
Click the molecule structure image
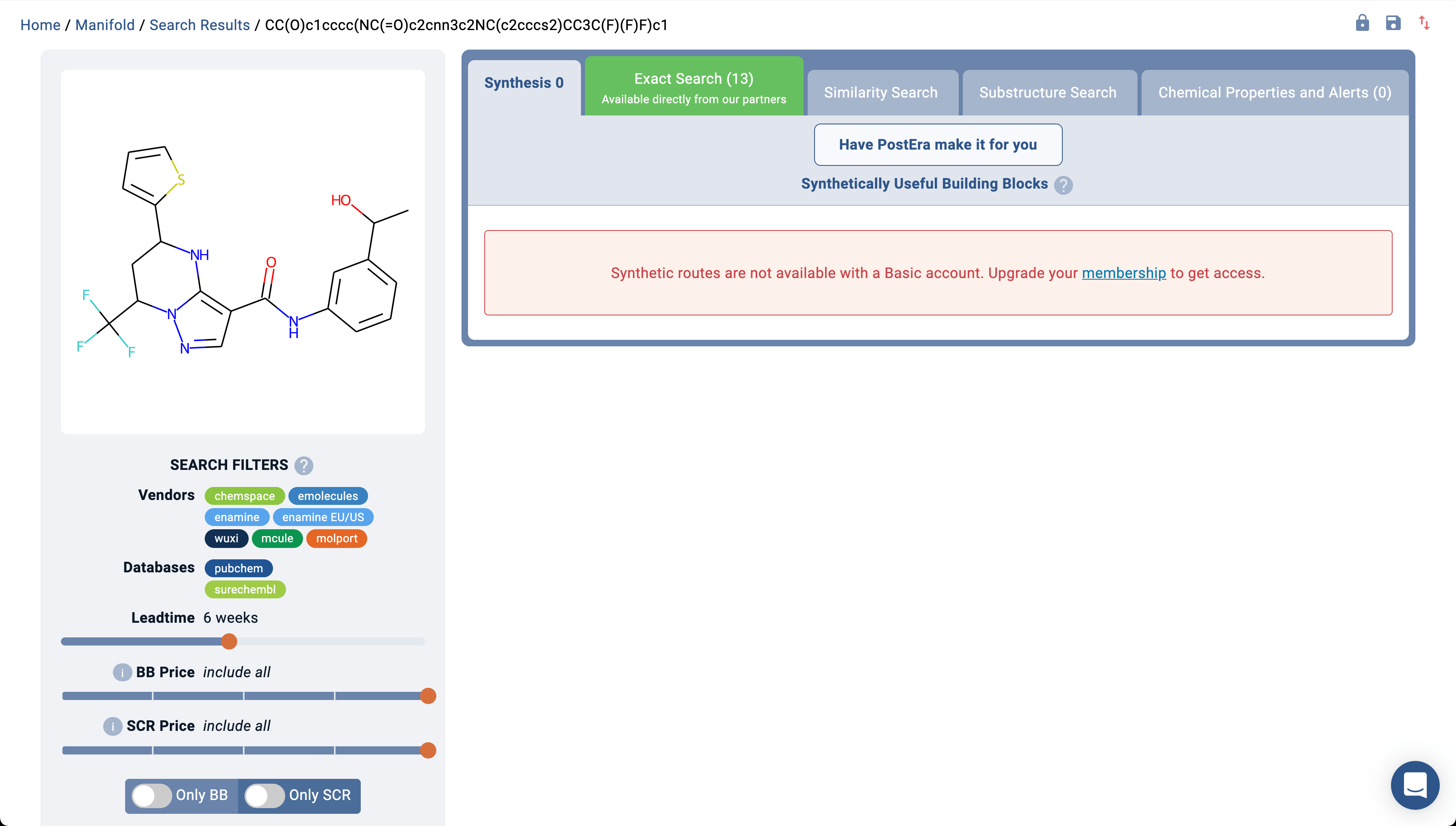243,252
